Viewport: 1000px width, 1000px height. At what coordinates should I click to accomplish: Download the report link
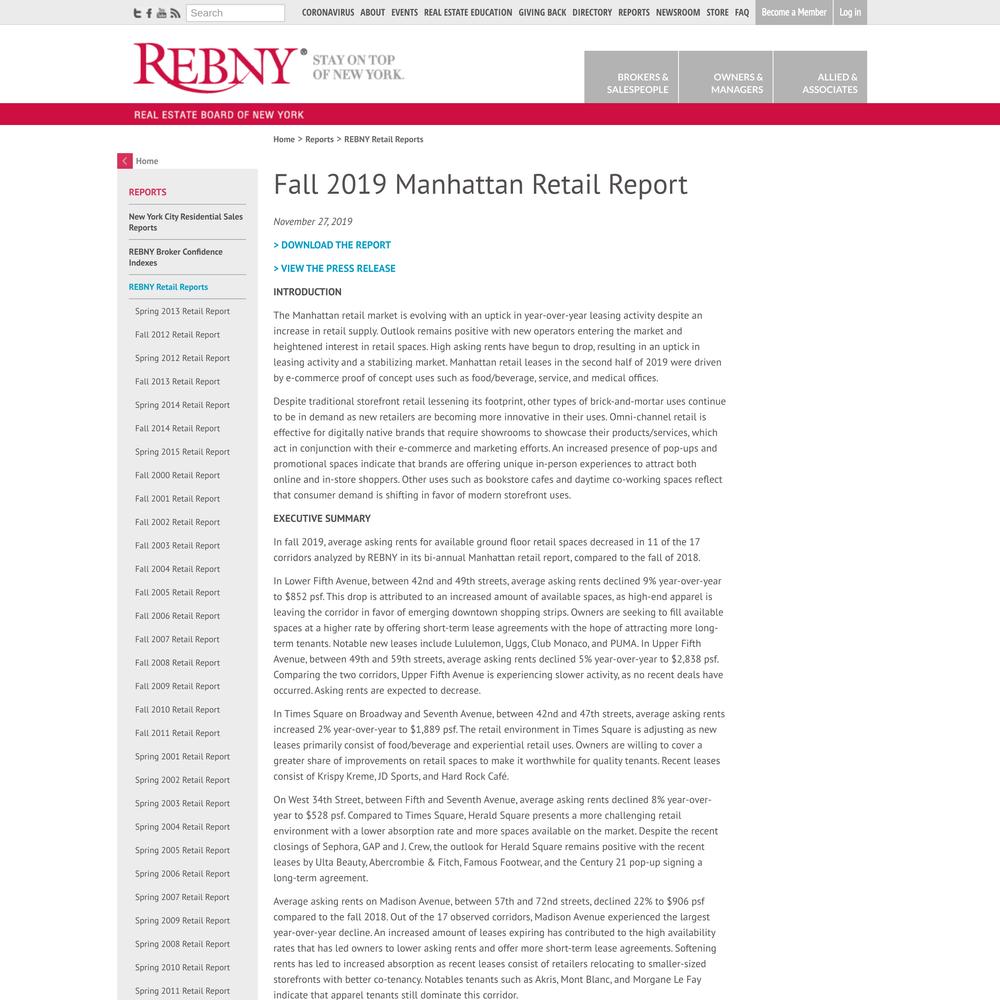point(332,245)
